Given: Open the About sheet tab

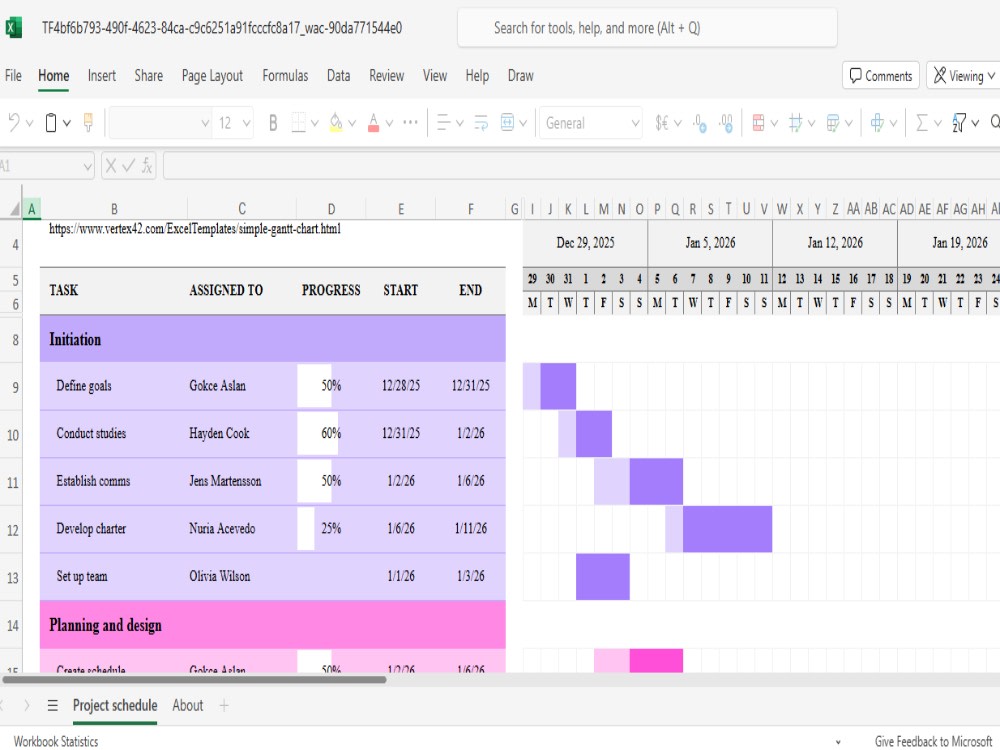Looking at the screenshot, I should click(188, 705).
